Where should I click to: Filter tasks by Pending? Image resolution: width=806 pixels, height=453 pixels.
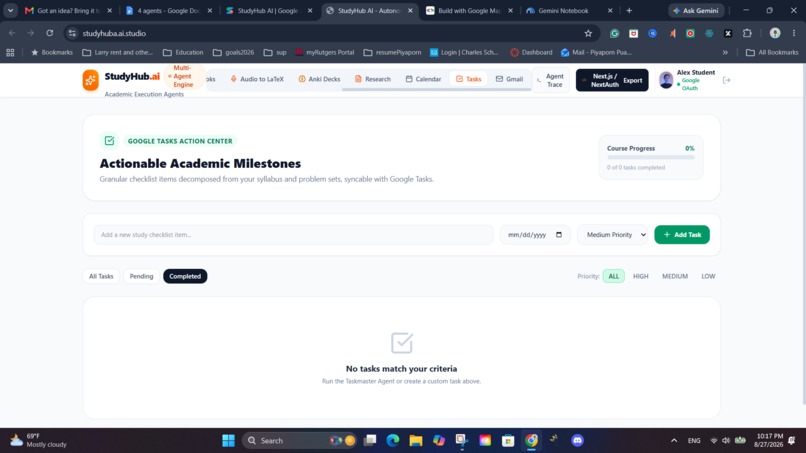point(141,276)
